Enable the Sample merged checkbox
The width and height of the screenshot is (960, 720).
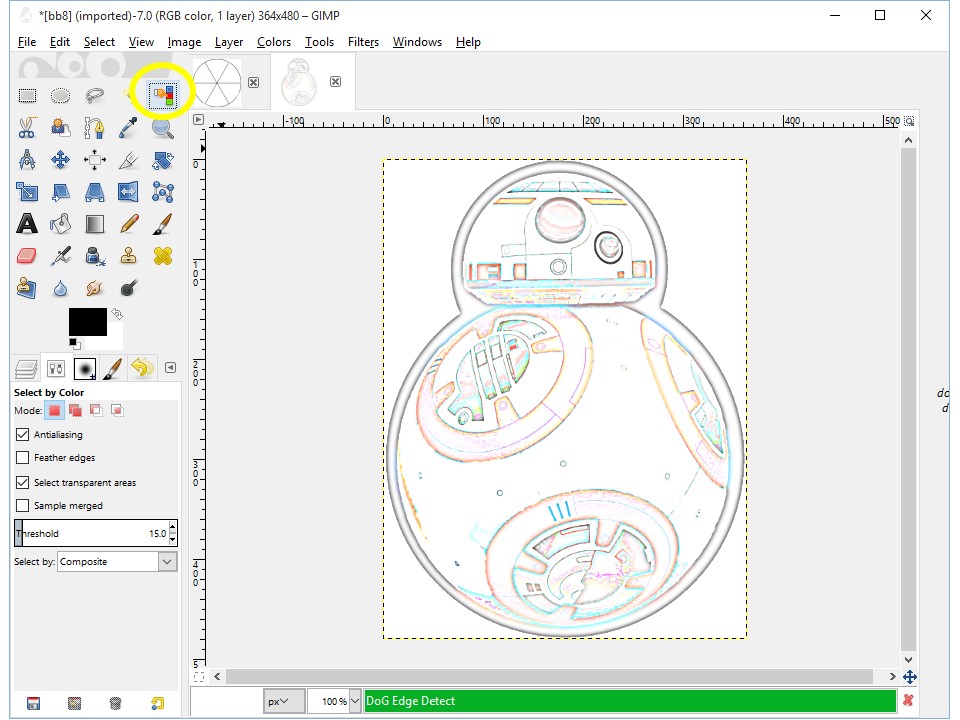23,506
